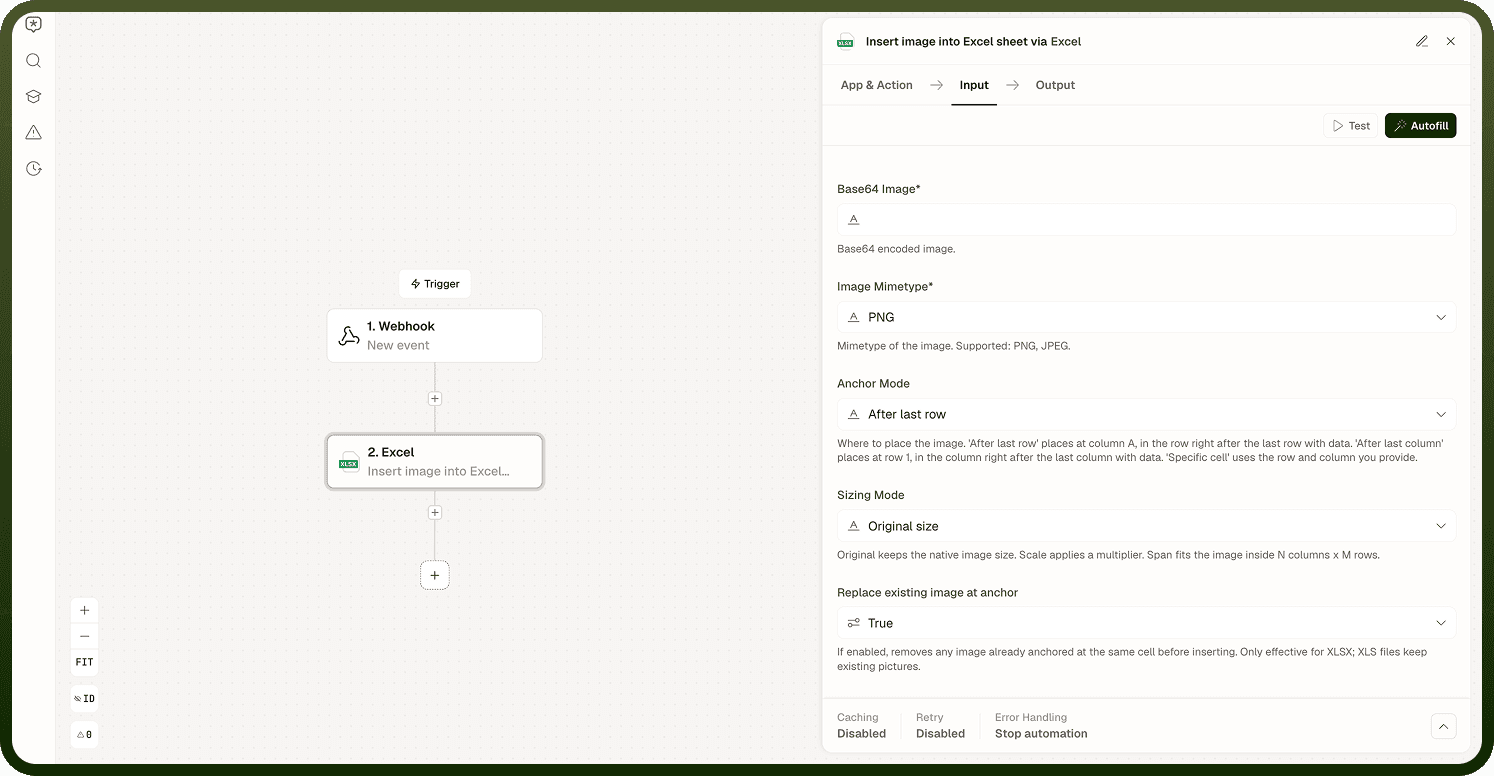Open Error Handling Stop automation setting
1494x776 pixels.
point(1041,726)
